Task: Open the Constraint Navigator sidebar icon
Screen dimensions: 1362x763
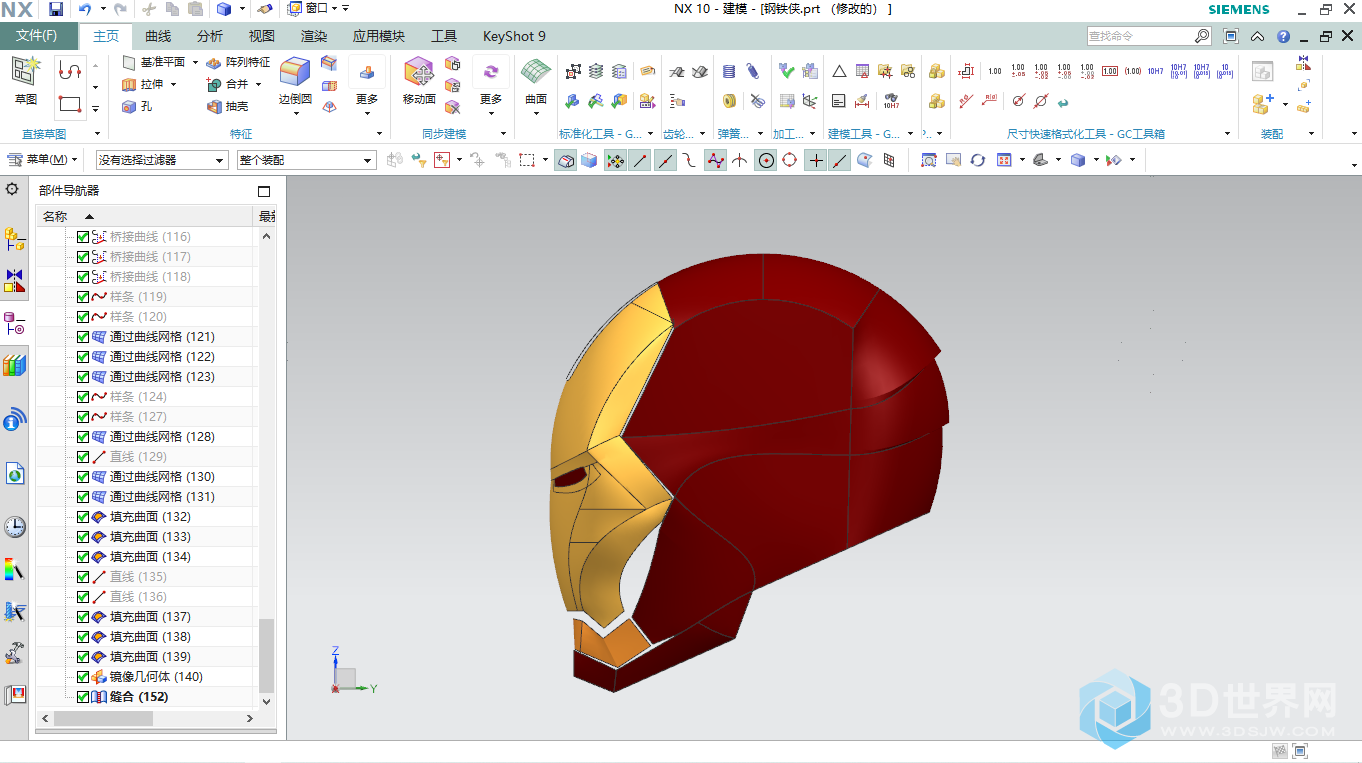Action: [x=15, y=281]
